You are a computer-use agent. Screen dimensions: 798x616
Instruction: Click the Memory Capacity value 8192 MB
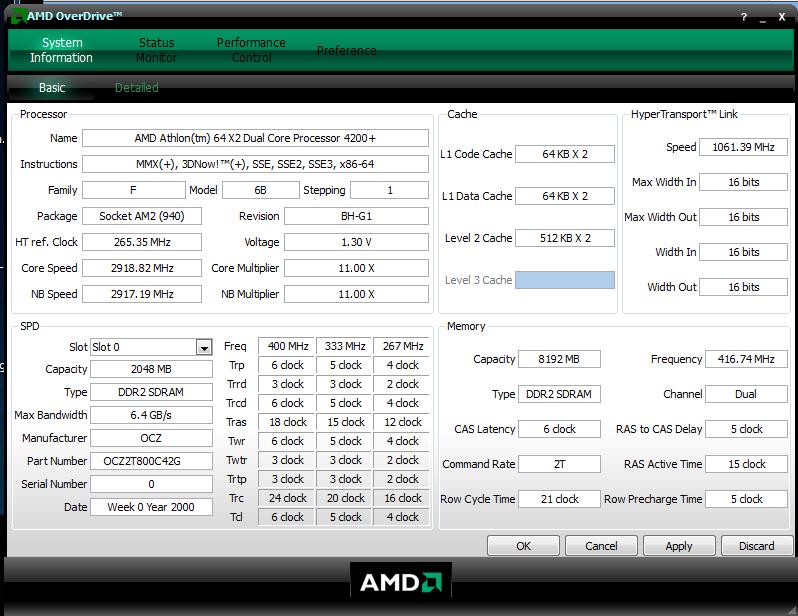tap(559, 359)
